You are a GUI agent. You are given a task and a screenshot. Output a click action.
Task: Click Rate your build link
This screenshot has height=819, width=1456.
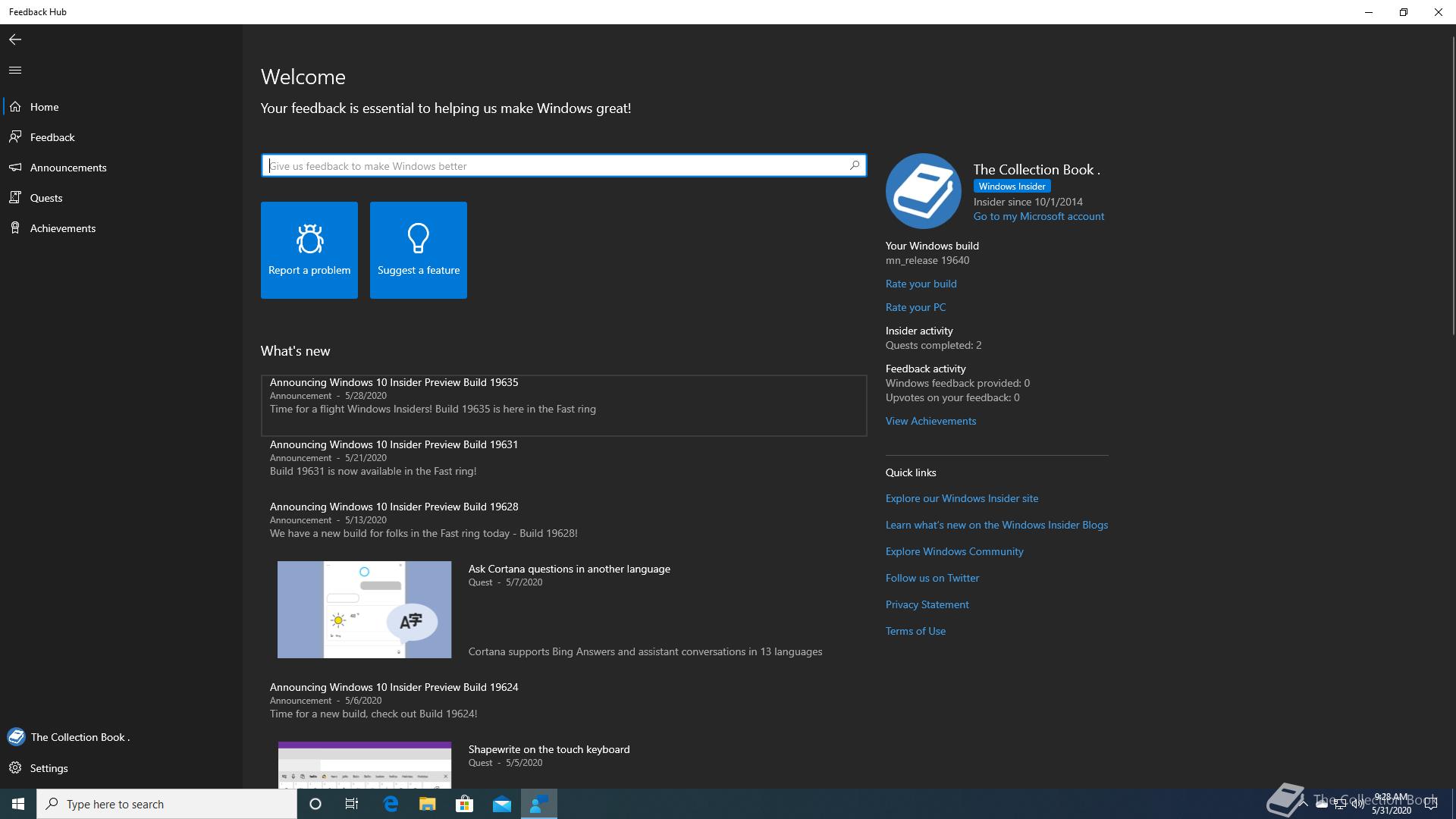[x=921, y=284]
